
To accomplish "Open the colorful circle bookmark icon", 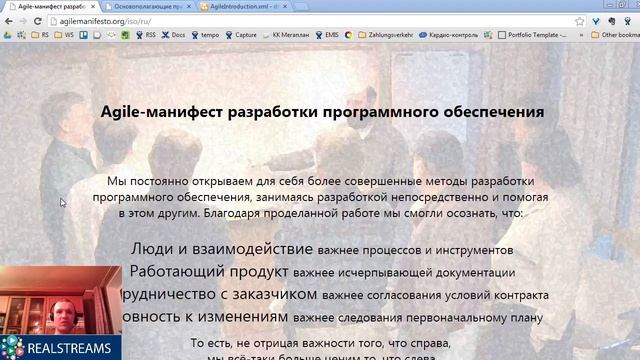I will tap(349, 36).
